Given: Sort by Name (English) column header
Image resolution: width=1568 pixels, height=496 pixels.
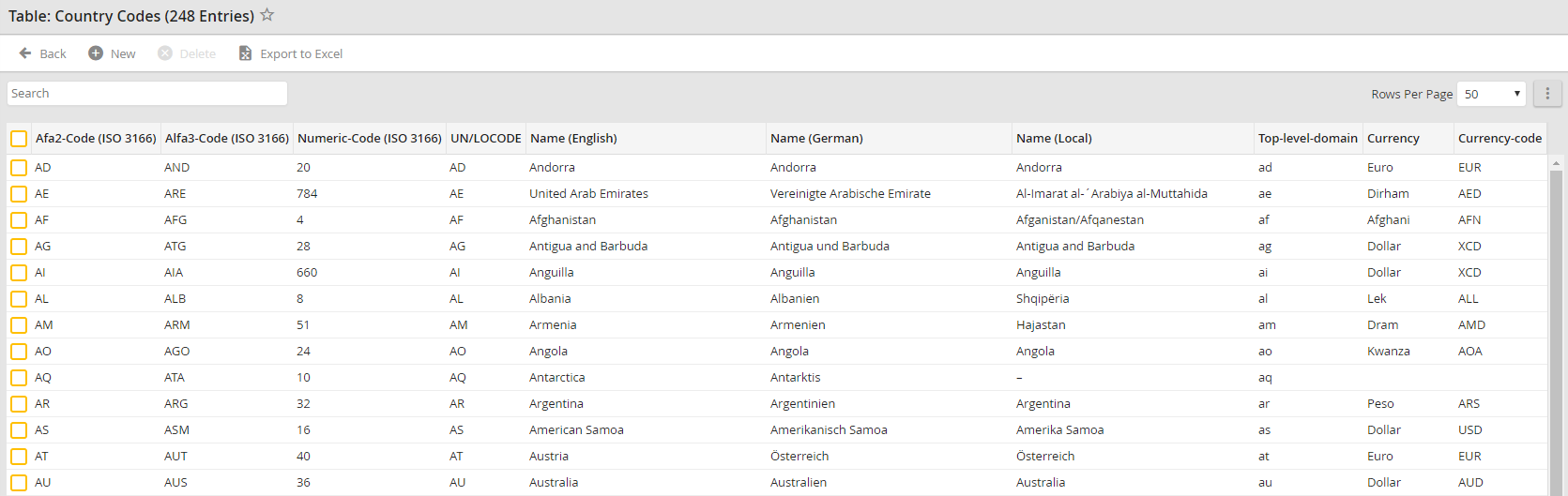Looking at the screenshot, I should 573,139.
